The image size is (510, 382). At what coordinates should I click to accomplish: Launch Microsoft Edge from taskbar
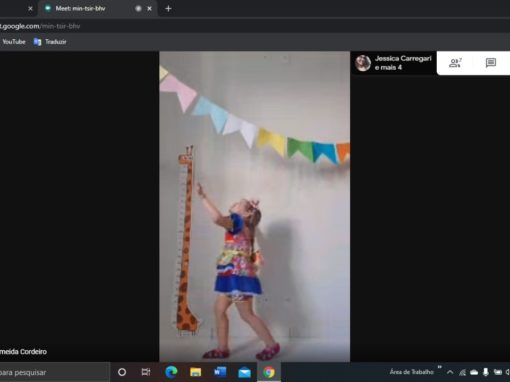coord(171,372)
